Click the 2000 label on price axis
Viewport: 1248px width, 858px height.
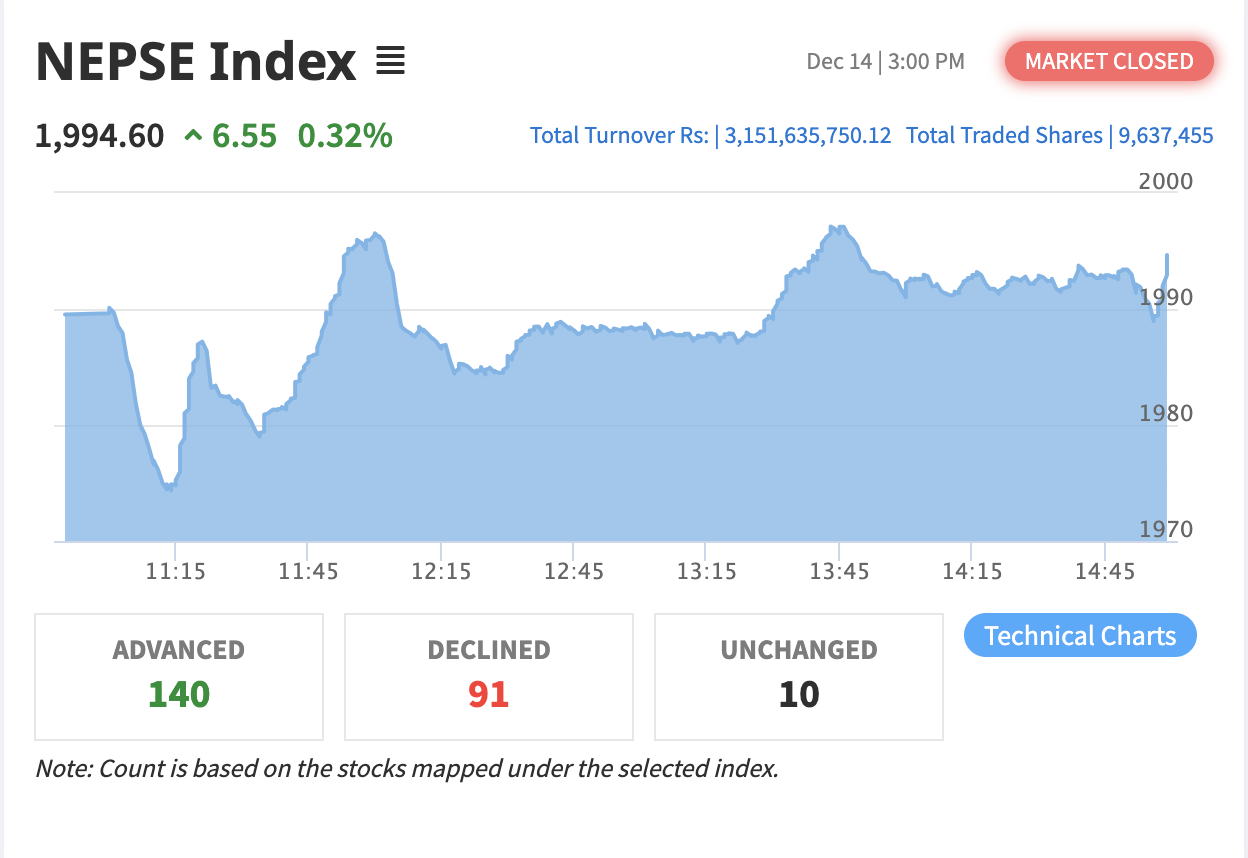(1166, 181)
